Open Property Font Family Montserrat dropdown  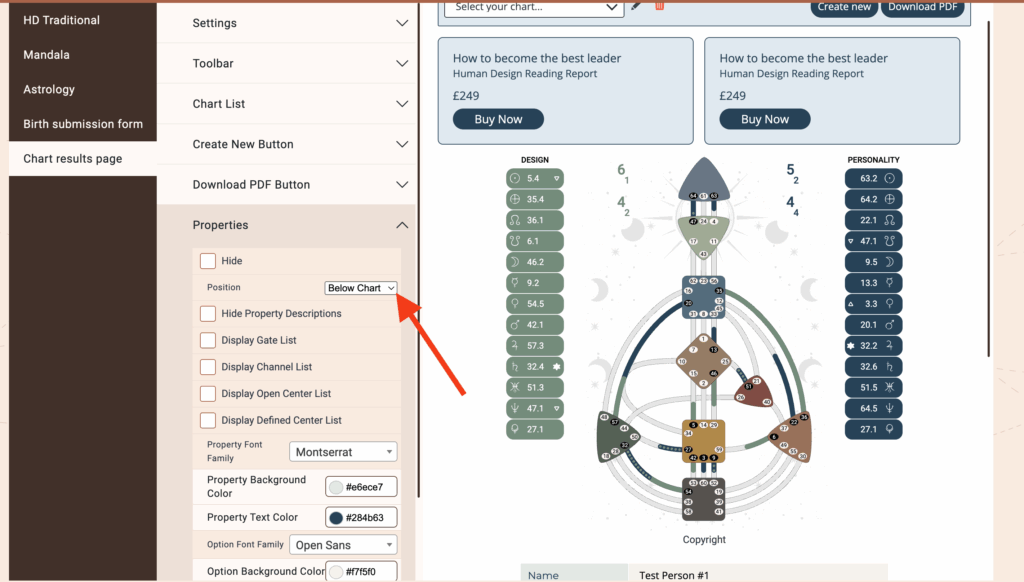coord(343,452)
